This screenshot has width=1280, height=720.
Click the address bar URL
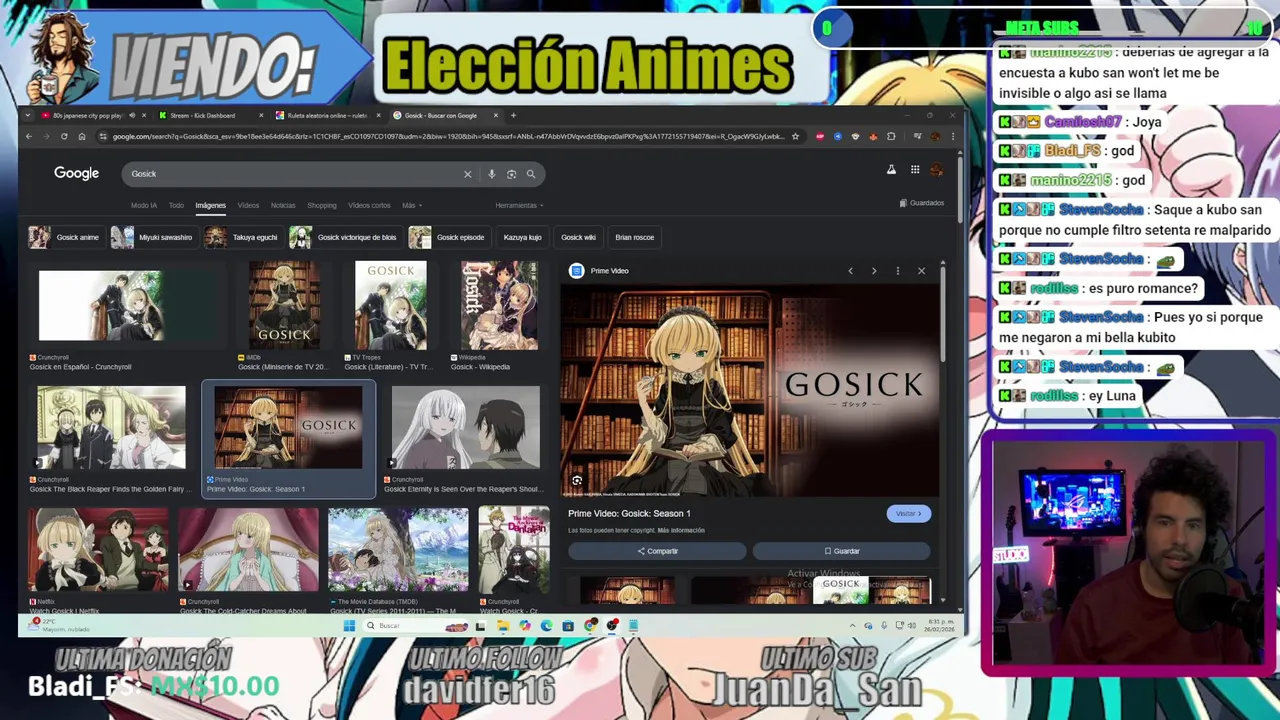tap(448, 136)
